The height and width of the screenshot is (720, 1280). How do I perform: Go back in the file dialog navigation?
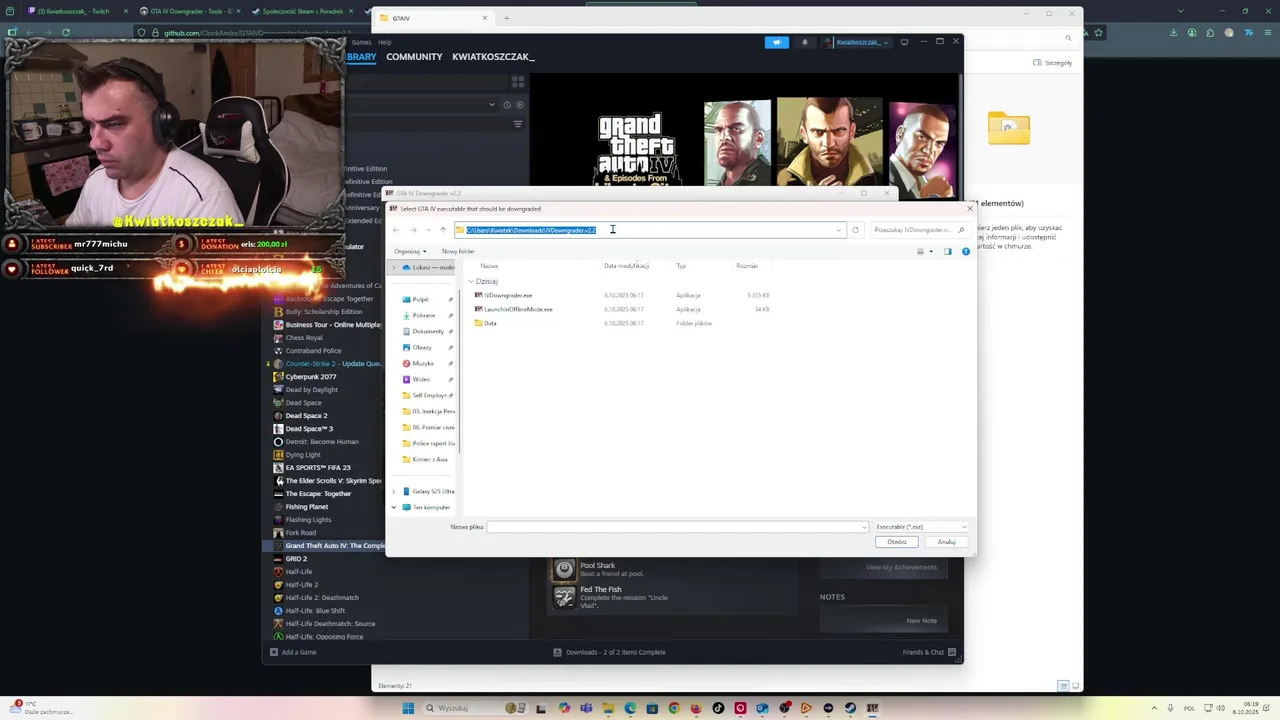click(396, 230)
